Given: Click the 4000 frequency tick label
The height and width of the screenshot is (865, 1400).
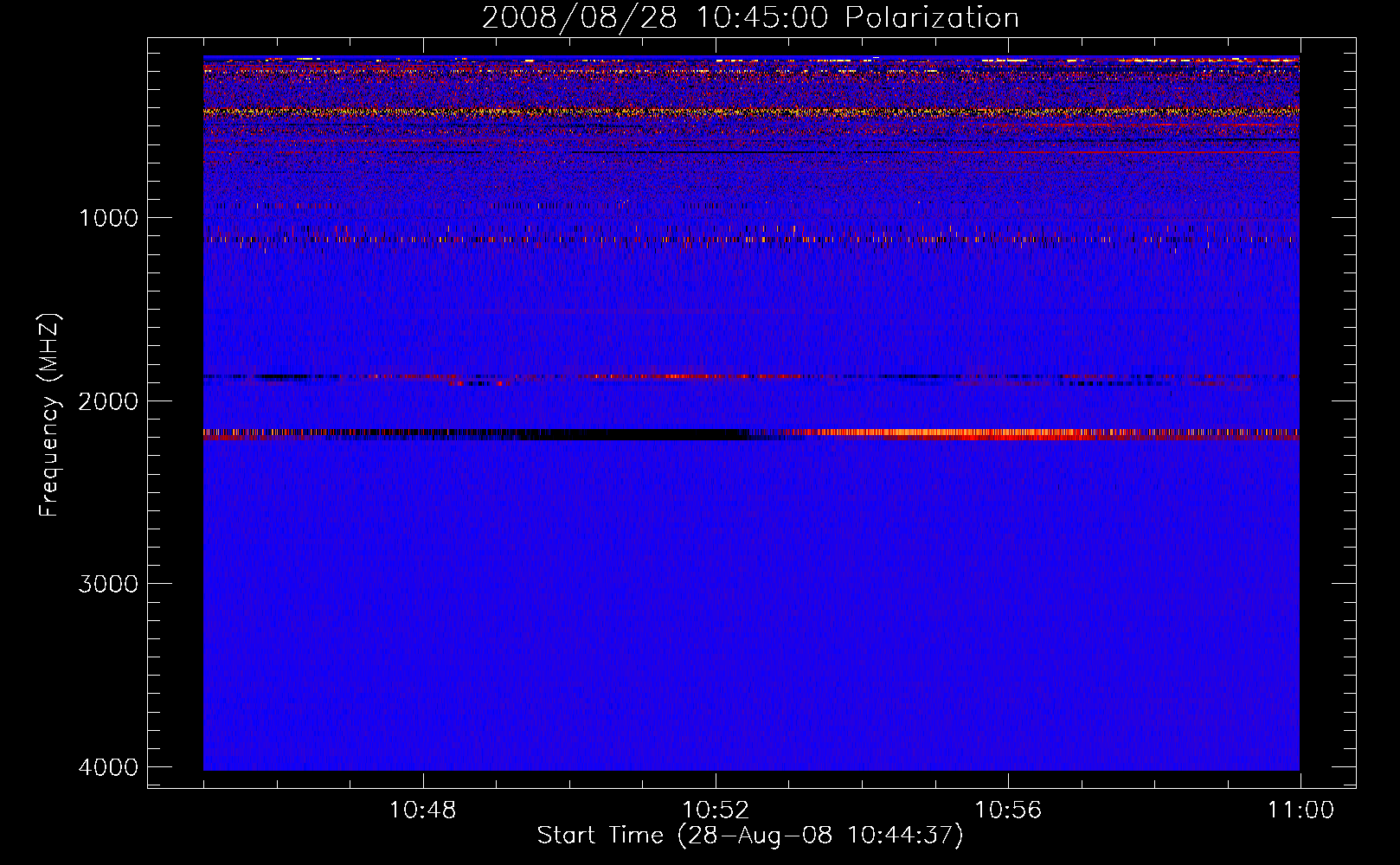Looking at the screenshot, I should point(108,766).
